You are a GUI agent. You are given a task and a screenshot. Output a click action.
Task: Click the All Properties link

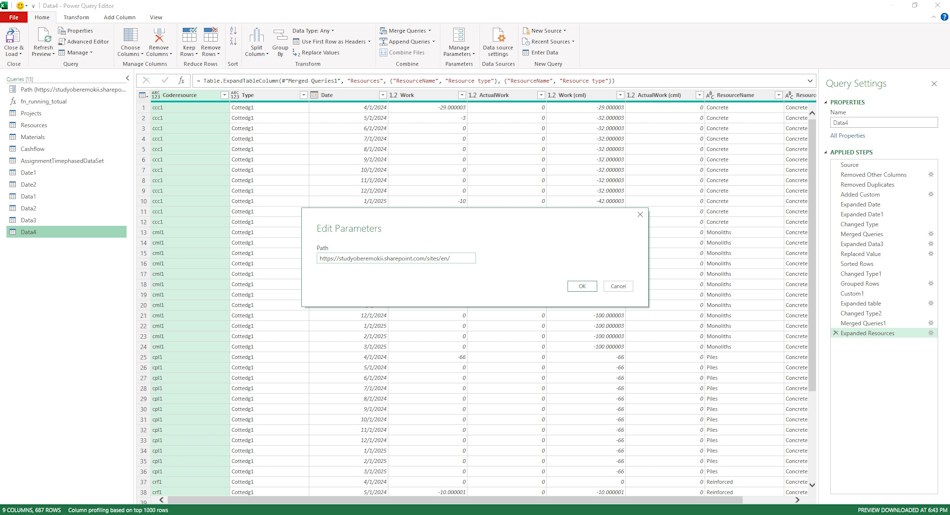pos(848,136)
